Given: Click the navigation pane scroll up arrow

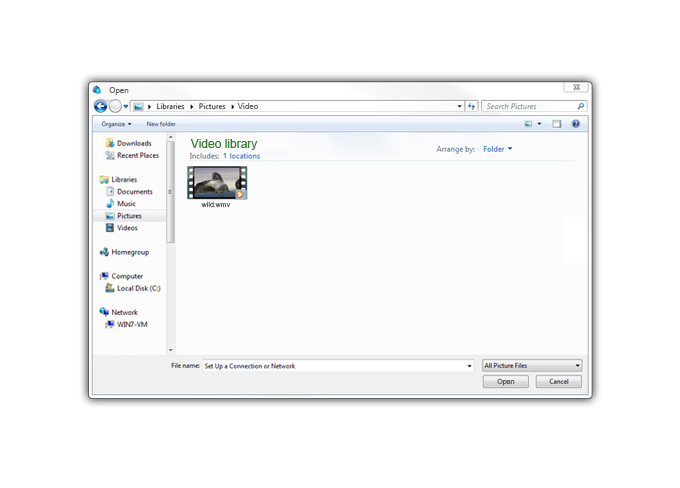Looking at the screenshot, I should click(x=170, y=137).
